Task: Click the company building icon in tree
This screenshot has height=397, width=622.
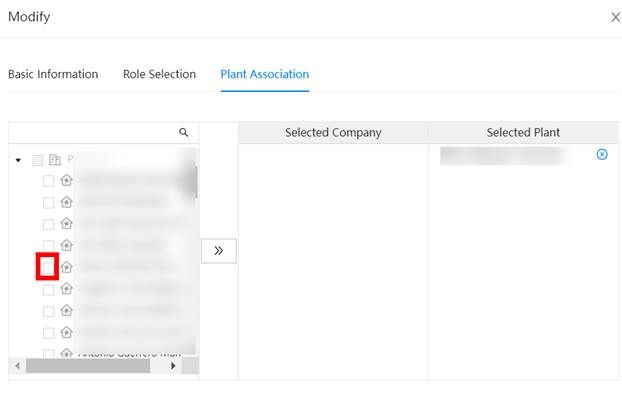Action: [x=55, y=160]
